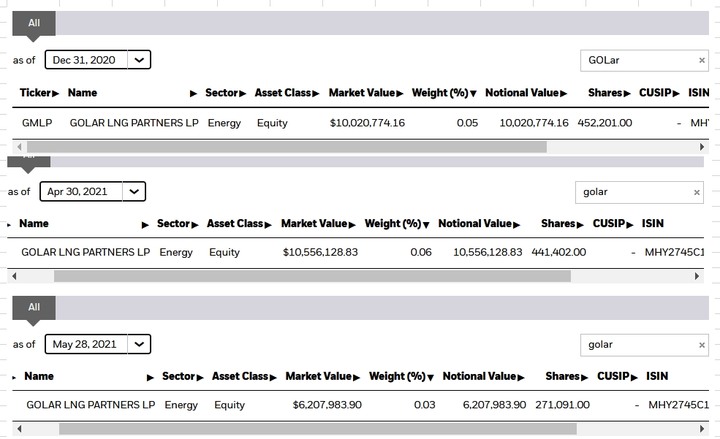Sort May 28 table by Name column
This screenshot has height=439, width=720.
(x=89, y=377)
